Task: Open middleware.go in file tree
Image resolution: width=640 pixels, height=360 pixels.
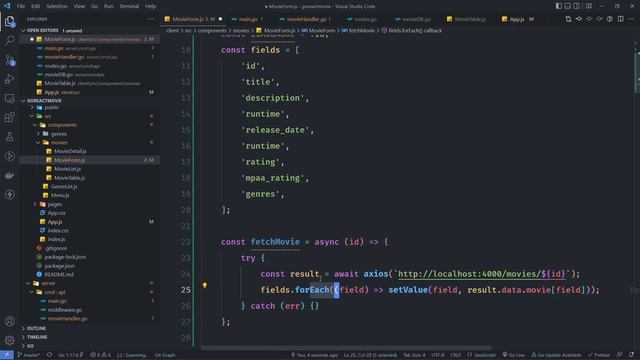Action: (x=64, y=310)
